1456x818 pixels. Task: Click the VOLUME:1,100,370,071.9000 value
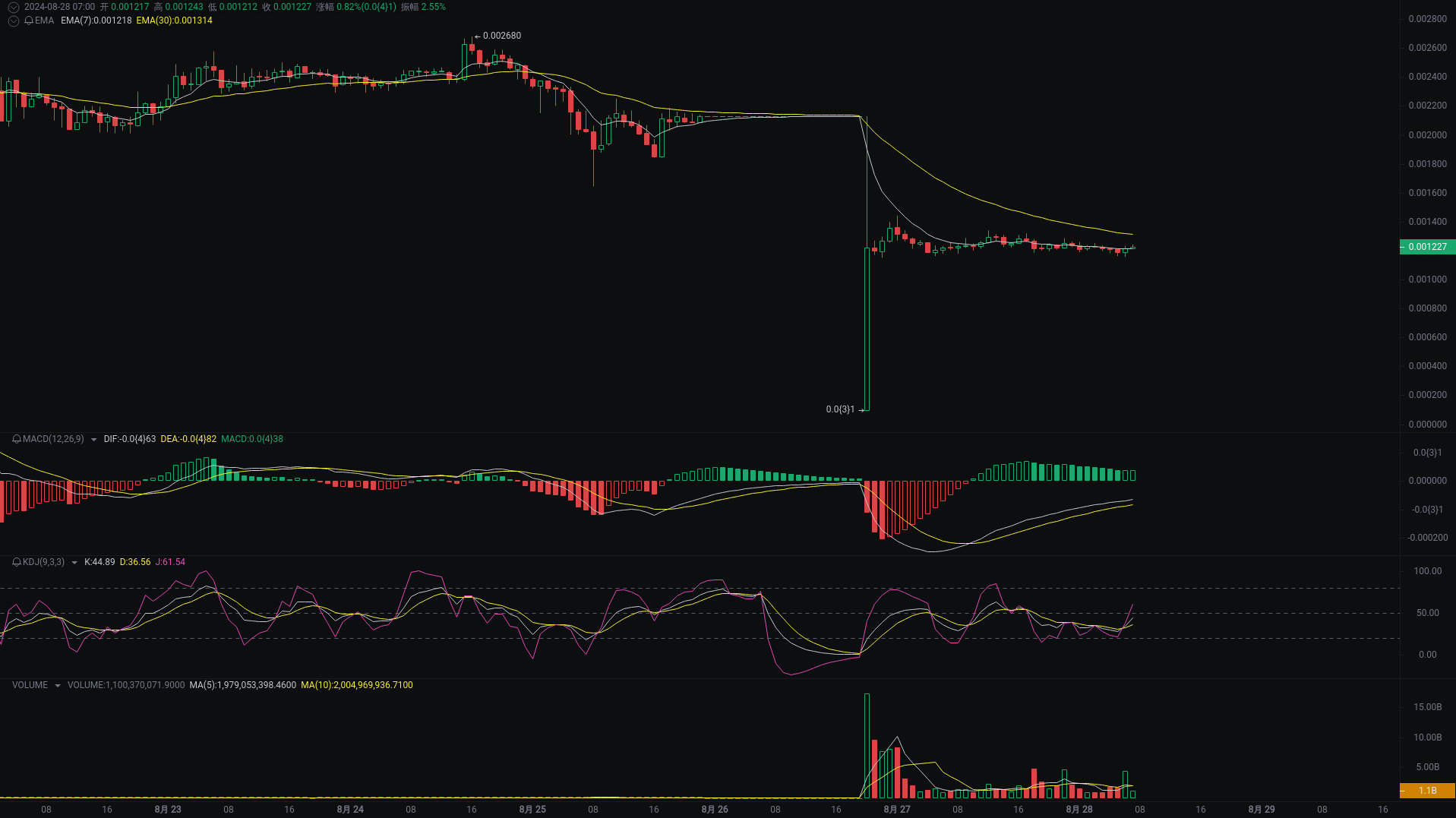(126, 685)
